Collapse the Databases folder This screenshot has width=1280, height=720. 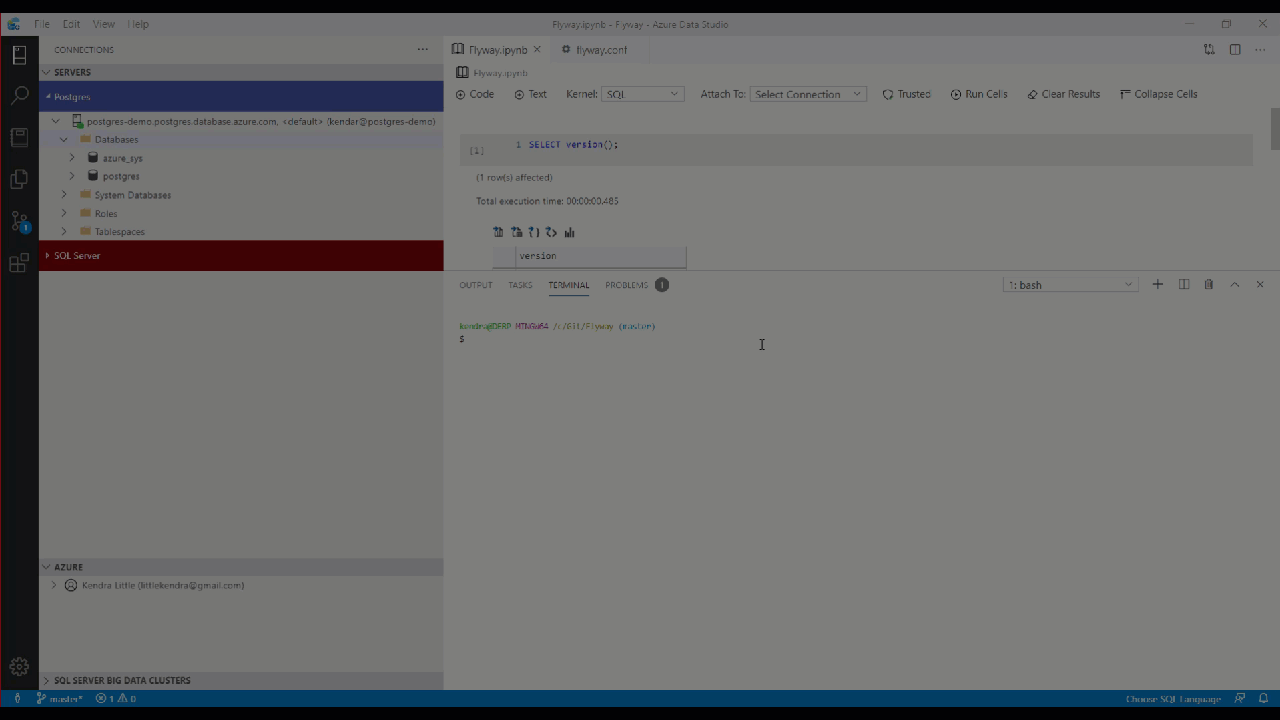coord(65,139)
